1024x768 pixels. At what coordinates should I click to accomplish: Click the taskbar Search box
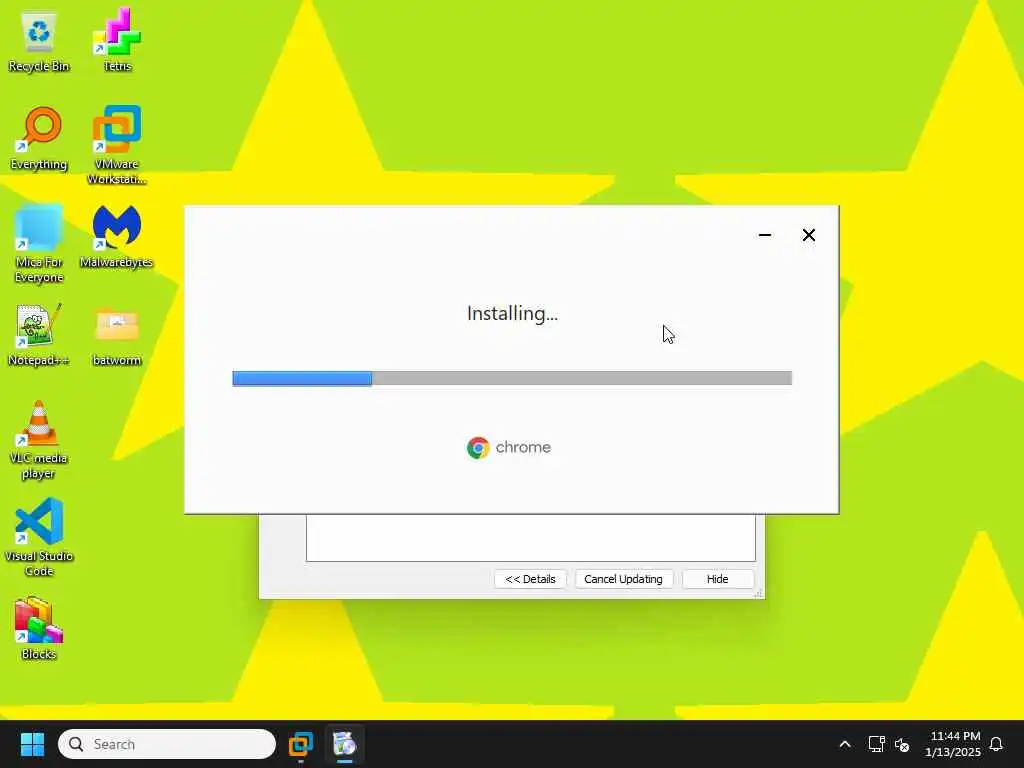click(x=167, y=744)
